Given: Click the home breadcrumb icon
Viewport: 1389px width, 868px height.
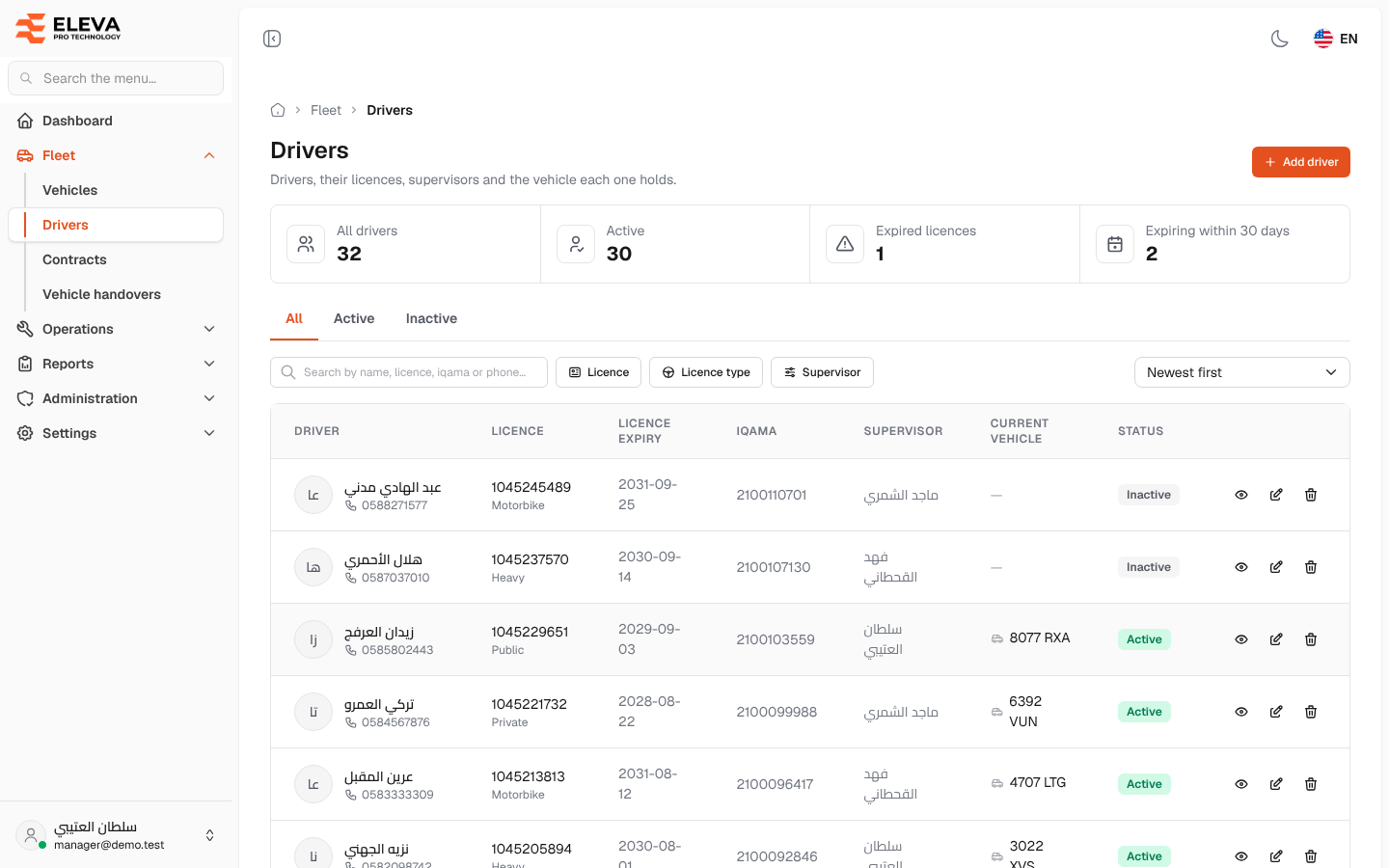Looking at the screenshot, I should coord(278,110).
